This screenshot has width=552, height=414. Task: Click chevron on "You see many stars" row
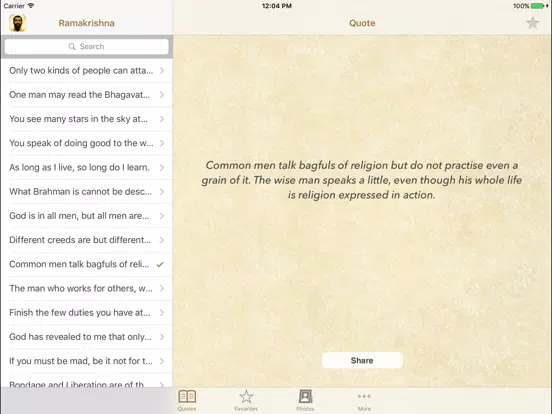(x=162, y=119)
